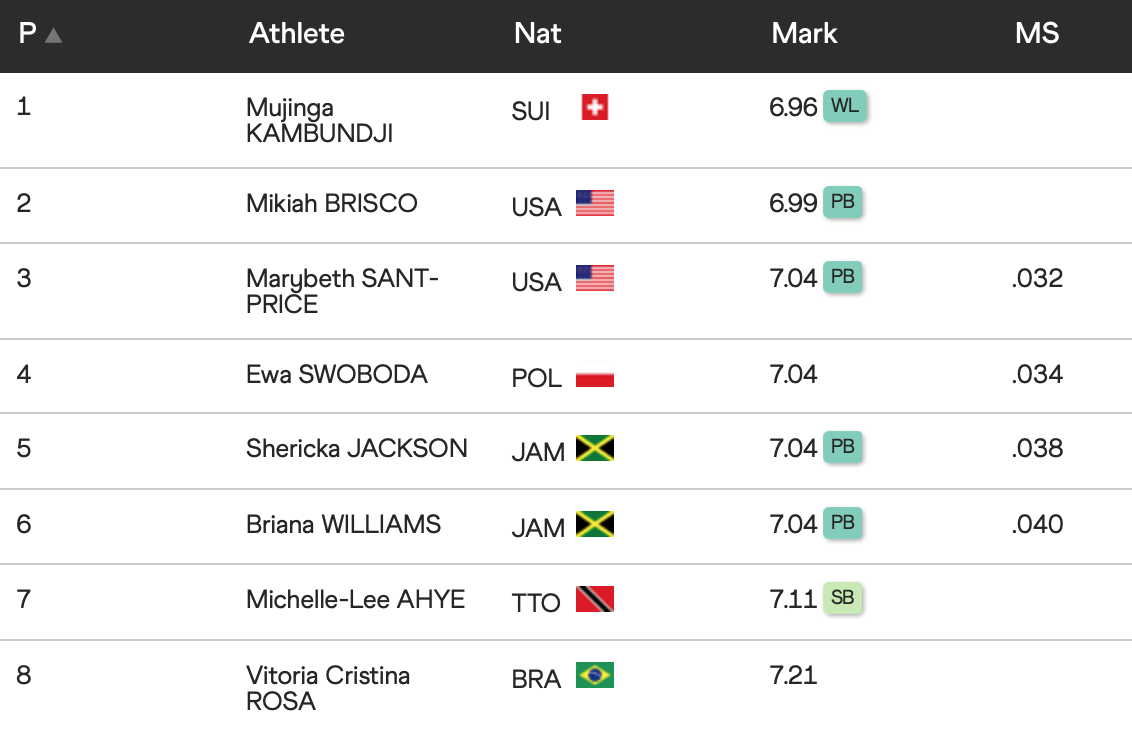
Task: Sort by position using the P arrow
Action: point(54,35)
